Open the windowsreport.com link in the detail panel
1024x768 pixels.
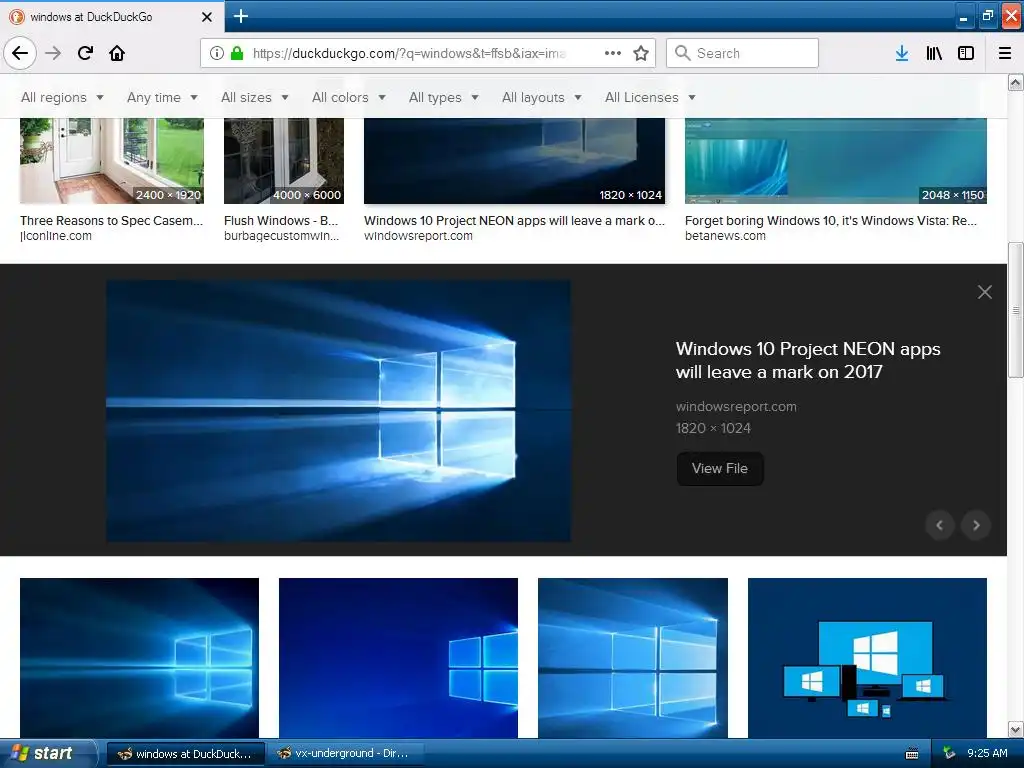[736, 406]
